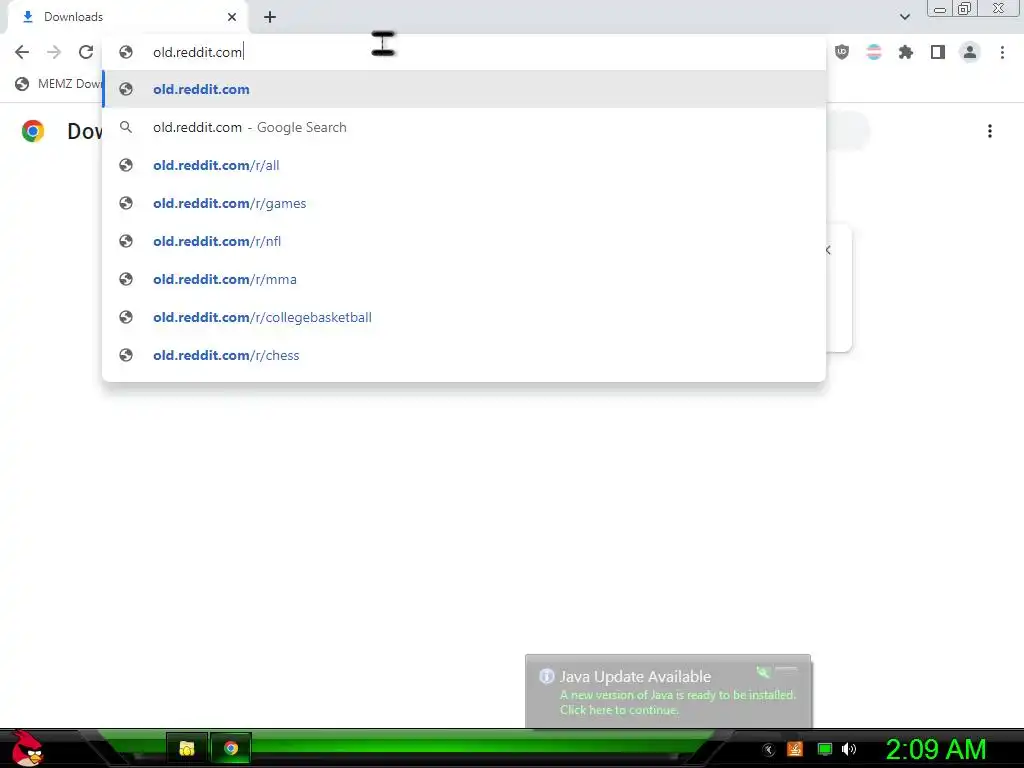
Task: Open the MEMZ Download bookmark
Action: pyautogui.click(x=59, y=84)
